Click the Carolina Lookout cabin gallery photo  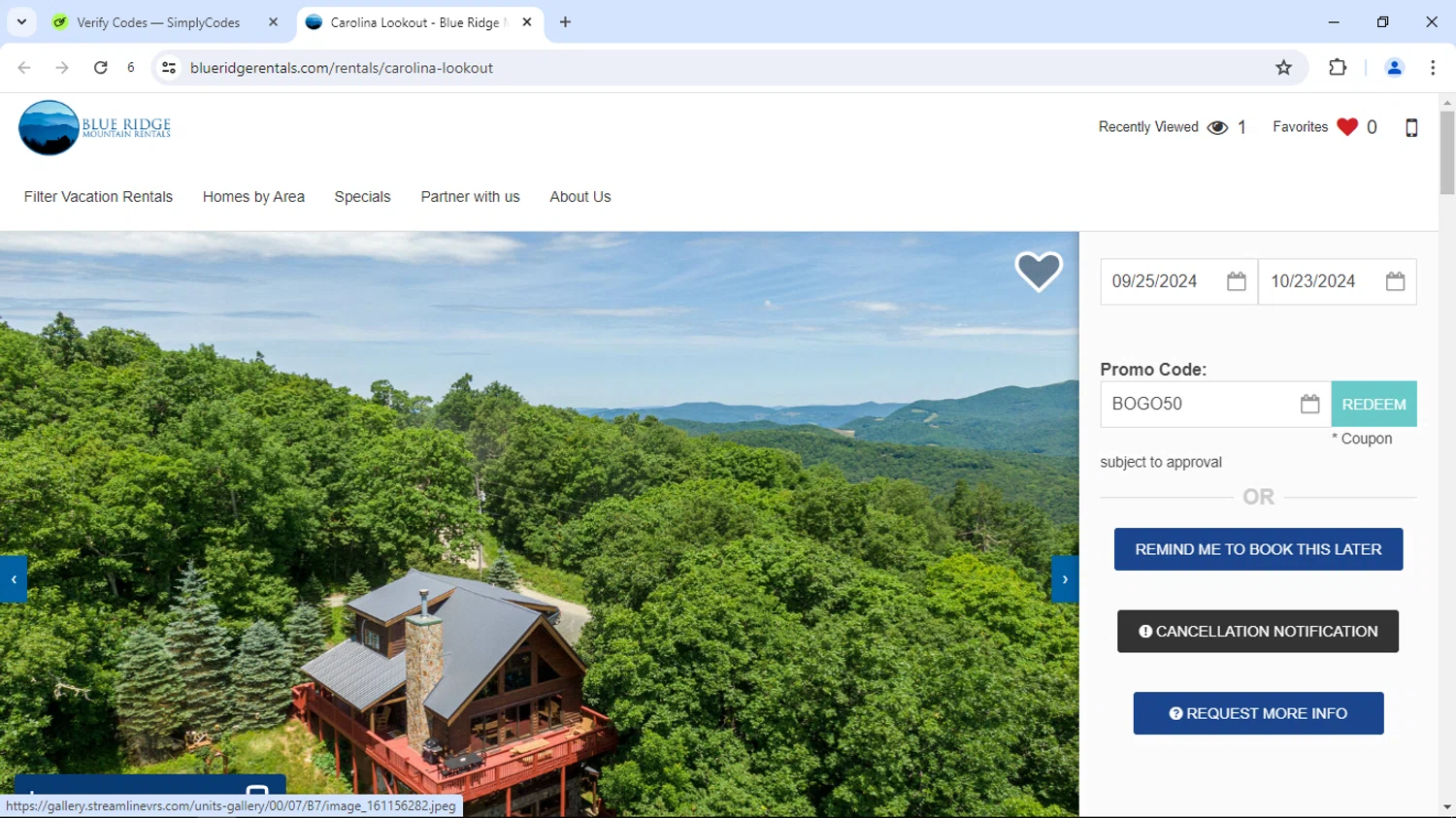pos(539,524)
